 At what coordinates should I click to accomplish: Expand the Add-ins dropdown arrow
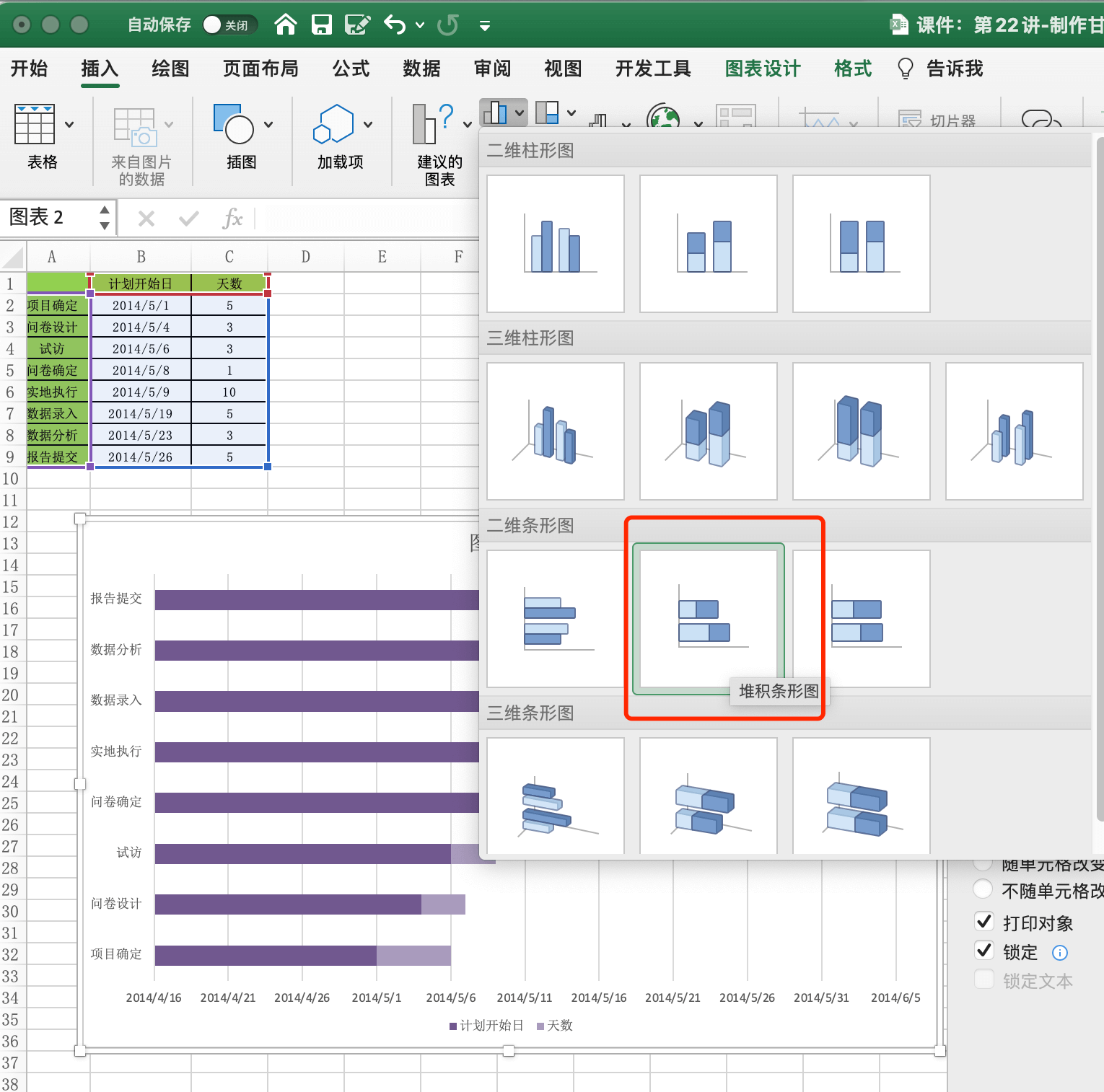point(368,124)
